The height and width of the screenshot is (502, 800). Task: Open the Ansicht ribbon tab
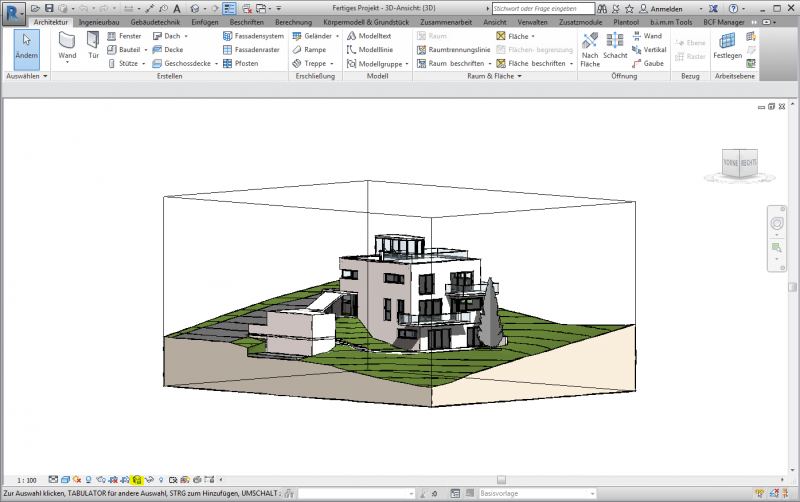494,21
